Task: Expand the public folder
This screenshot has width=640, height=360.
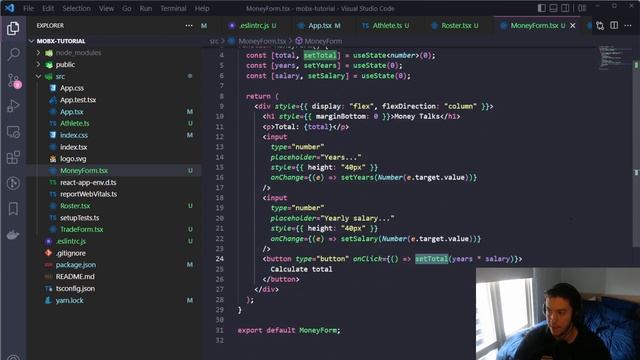Action: (38, 64)
